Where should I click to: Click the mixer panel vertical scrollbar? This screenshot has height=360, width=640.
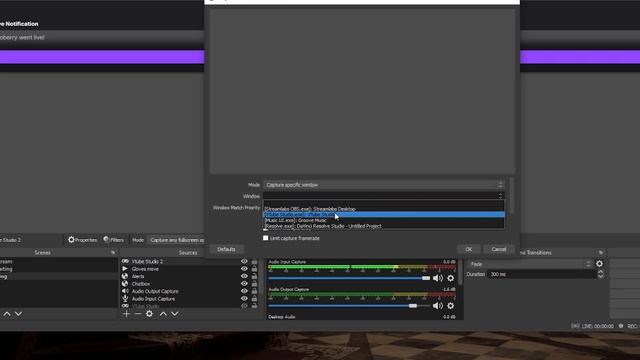tap(460, 271)
